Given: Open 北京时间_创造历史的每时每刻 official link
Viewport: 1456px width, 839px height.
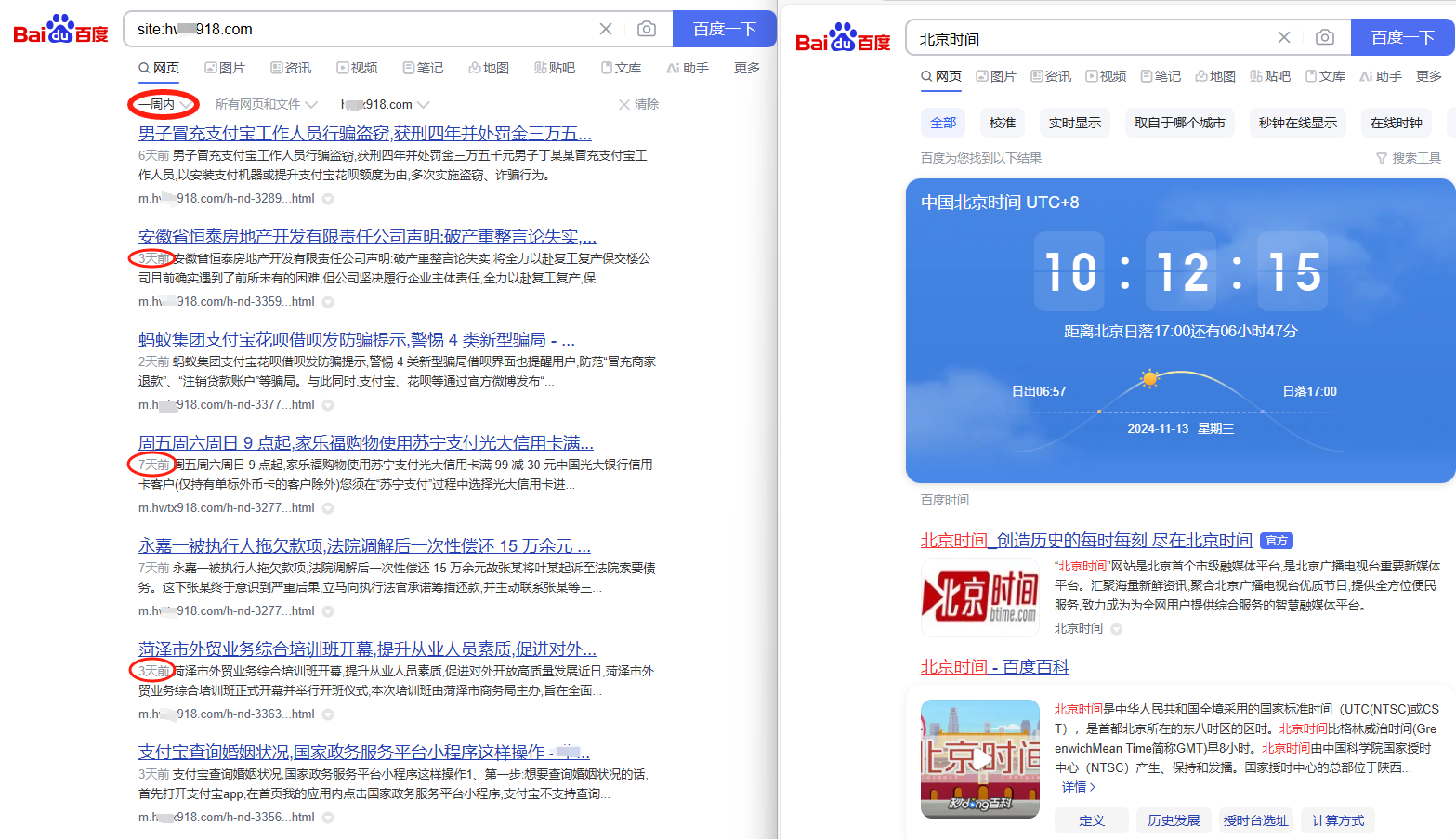Looking at the screenshot, I should [x=1086, y=541].
